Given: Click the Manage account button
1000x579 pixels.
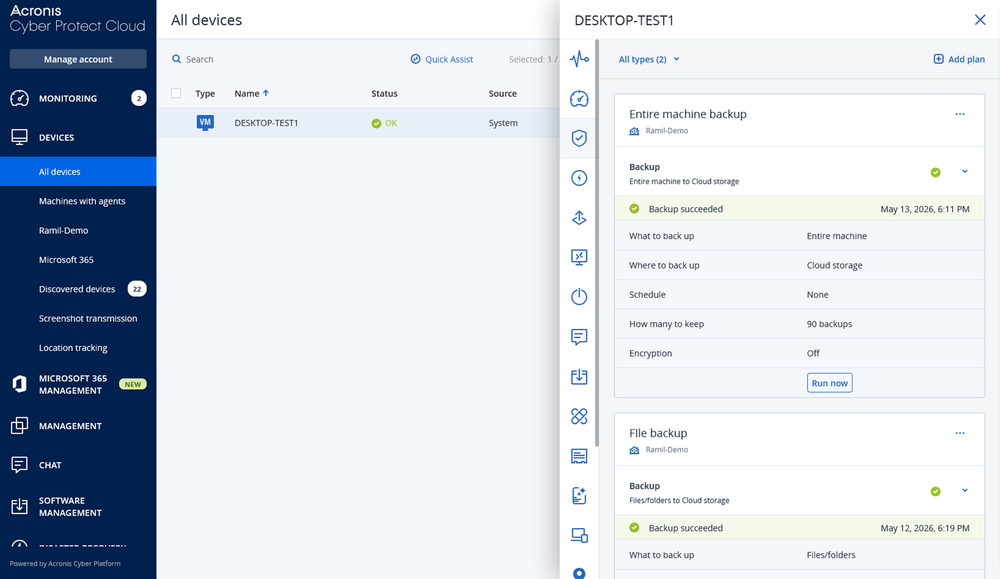Looking at the screenshot, I should pyautogui.click(x=78, y=59).
